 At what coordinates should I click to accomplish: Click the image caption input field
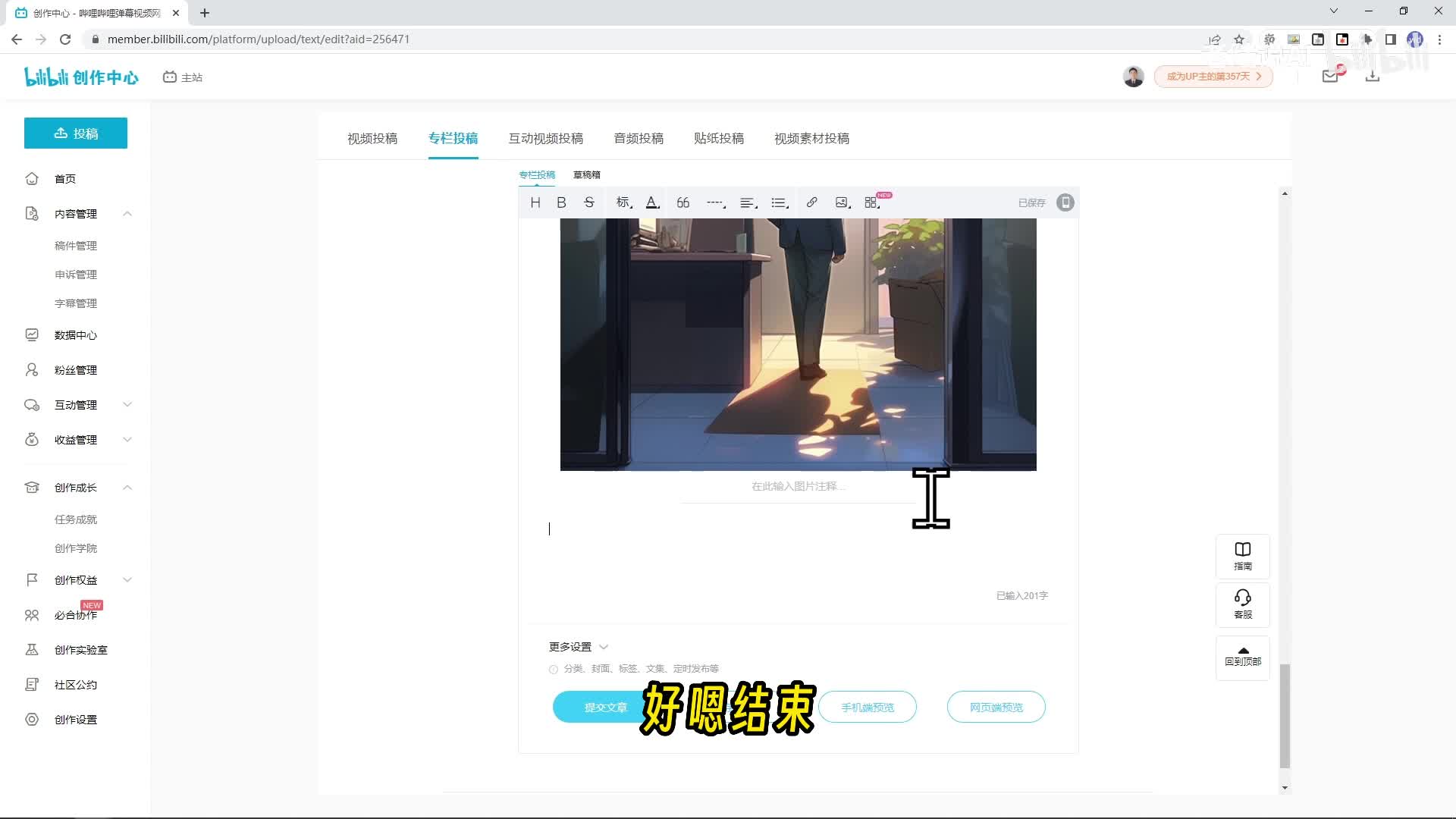796,486
